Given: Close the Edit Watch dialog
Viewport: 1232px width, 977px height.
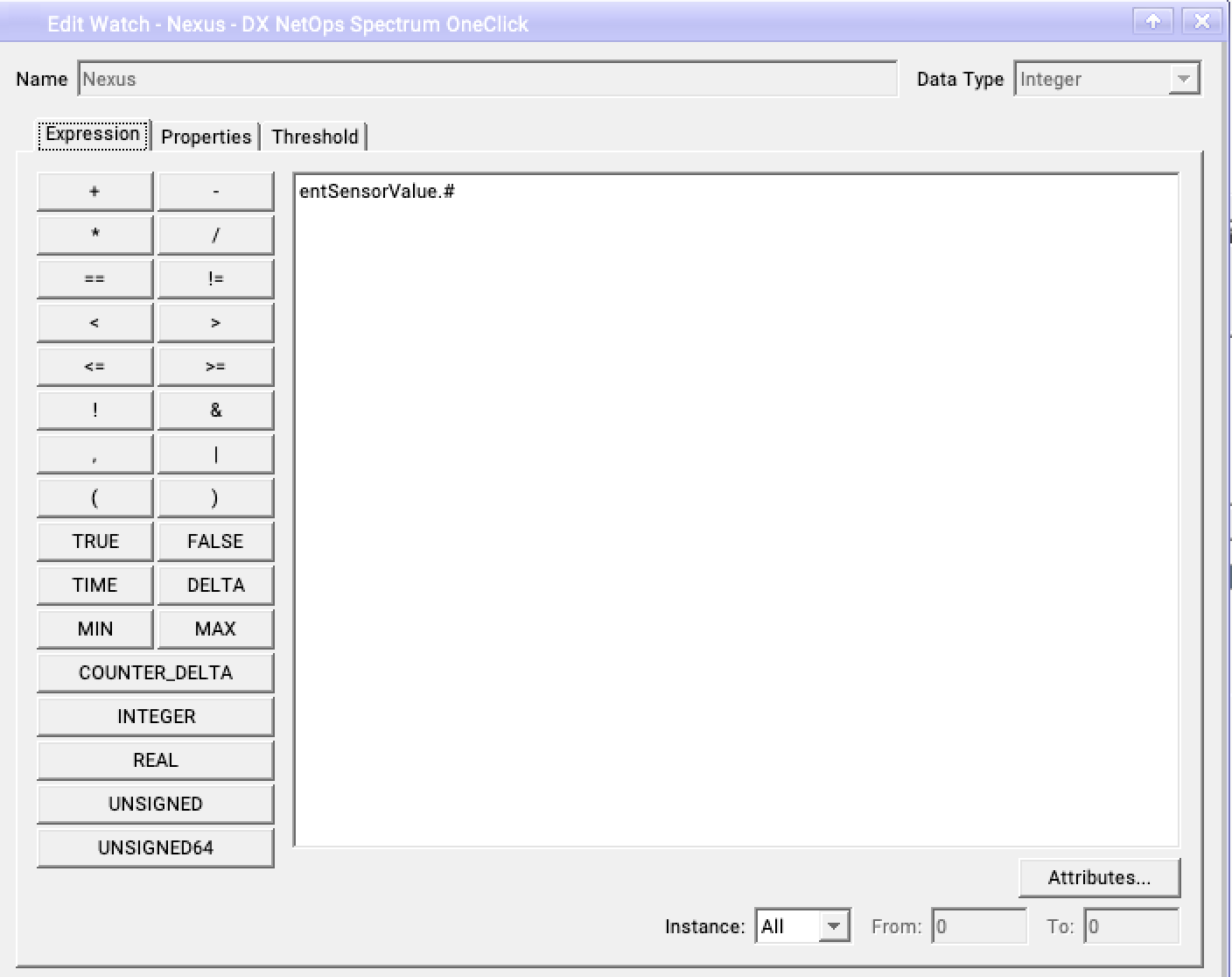Looking at the screenshot, I should coord(1201,22).
